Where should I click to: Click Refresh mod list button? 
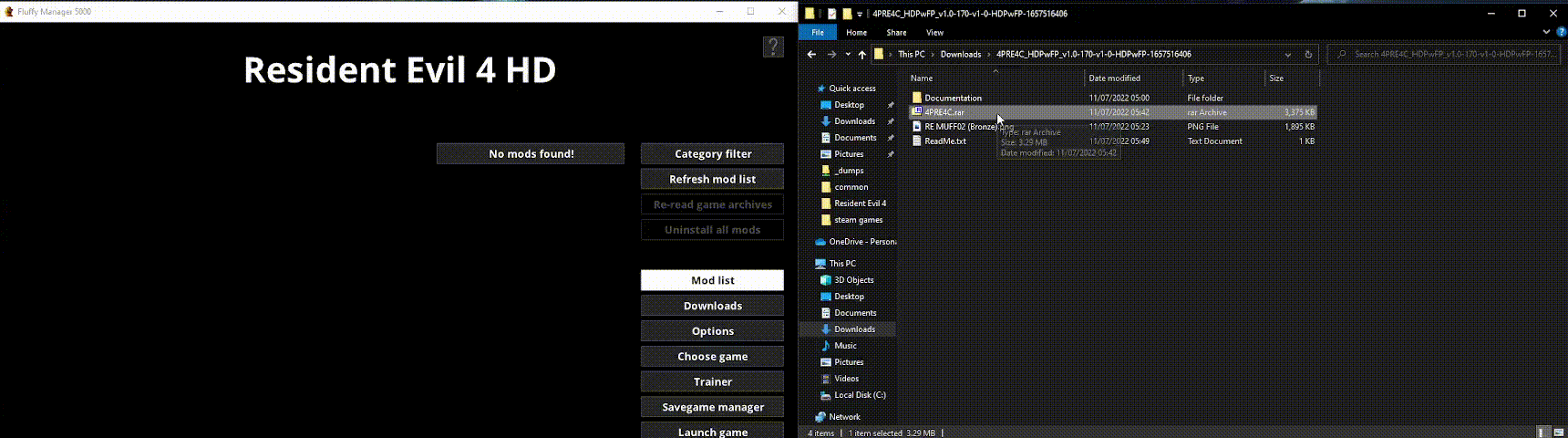[712, 179]
